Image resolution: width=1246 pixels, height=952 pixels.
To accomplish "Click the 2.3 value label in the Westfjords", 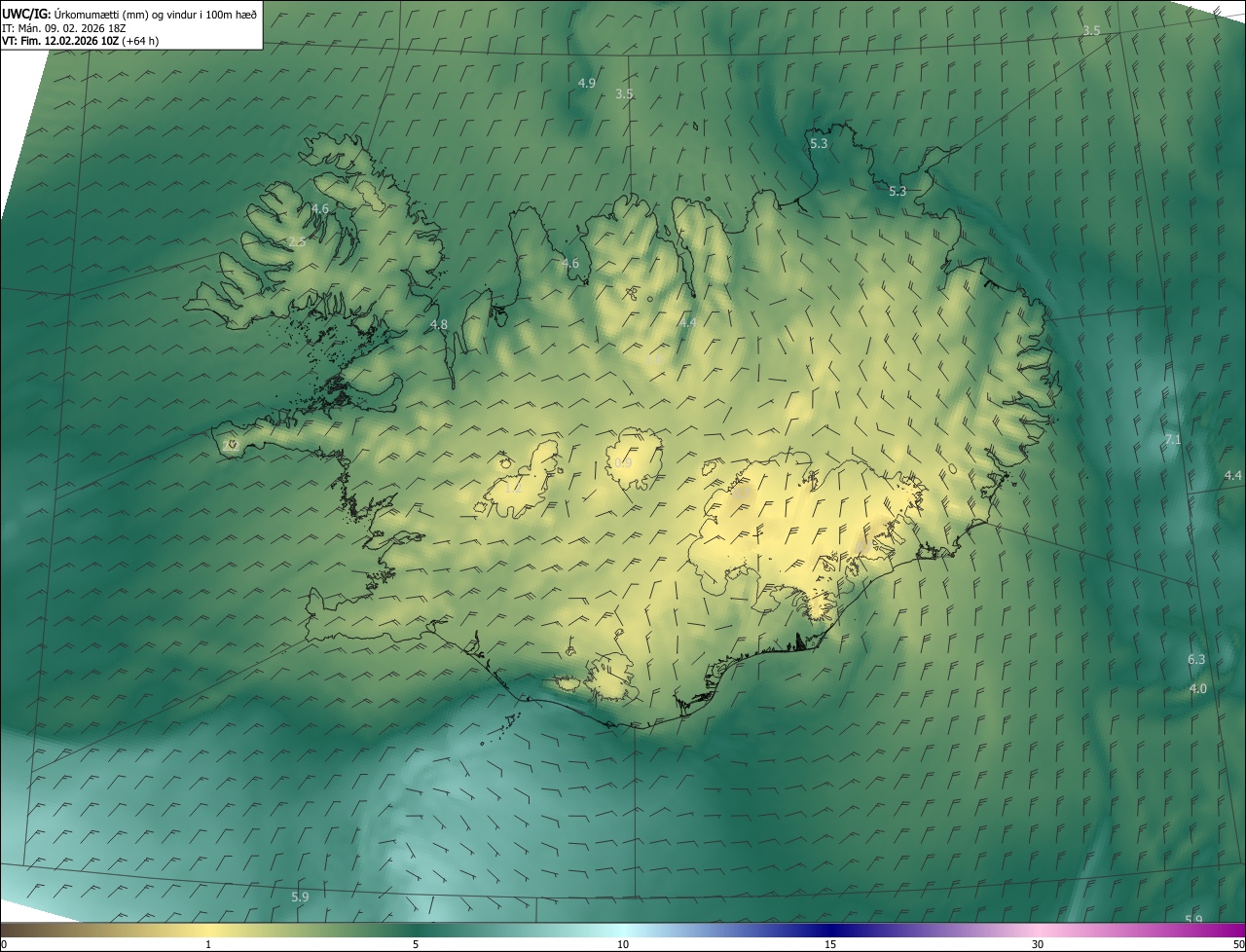I will tap(297, 241).
